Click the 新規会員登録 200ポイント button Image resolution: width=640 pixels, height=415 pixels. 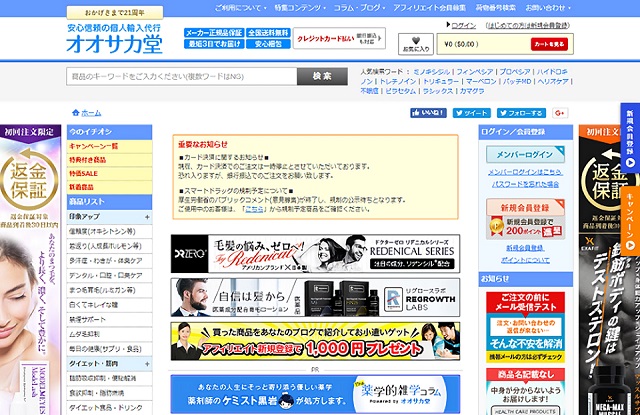point(525,219)
